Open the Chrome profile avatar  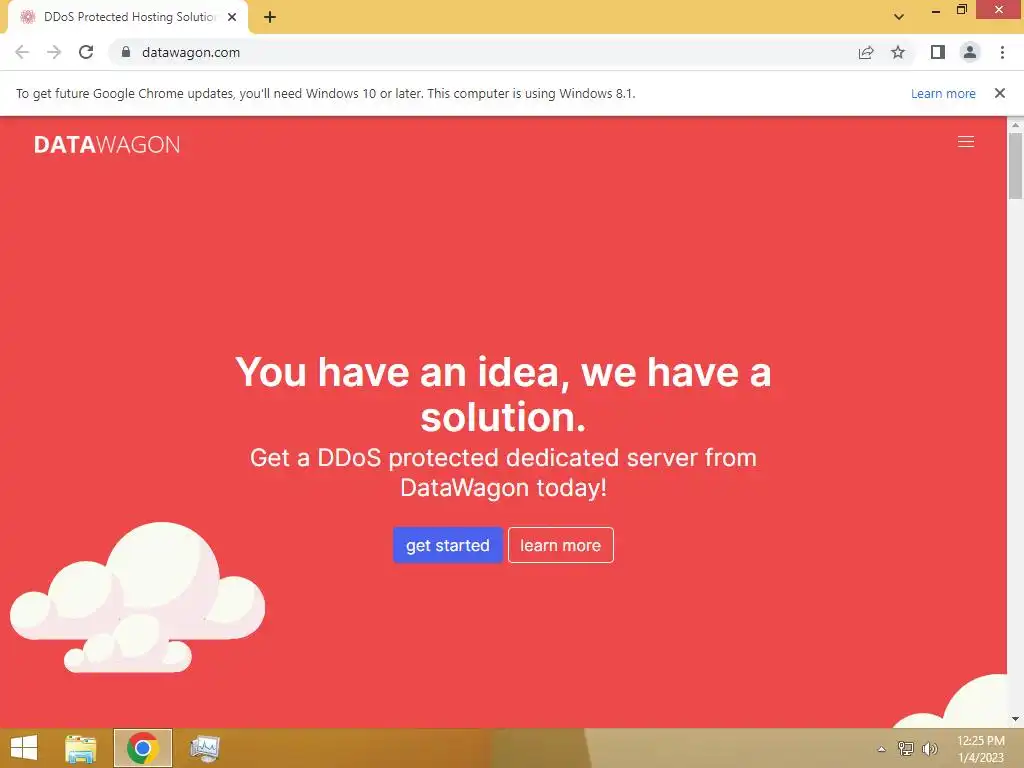point(970,52)
